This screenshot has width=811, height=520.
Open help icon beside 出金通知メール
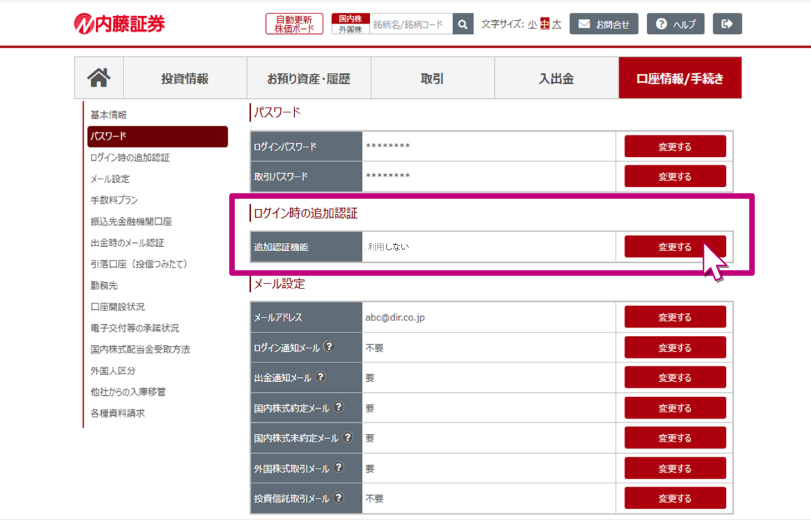(x=320, y=377)
